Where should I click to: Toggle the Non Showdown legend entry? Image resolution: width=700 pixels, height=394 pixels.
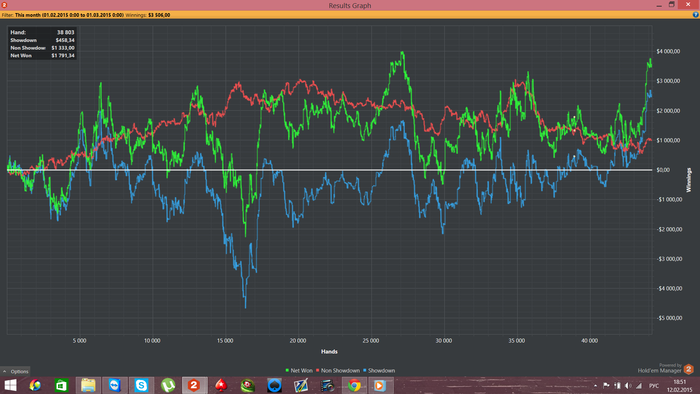[338, 370]
